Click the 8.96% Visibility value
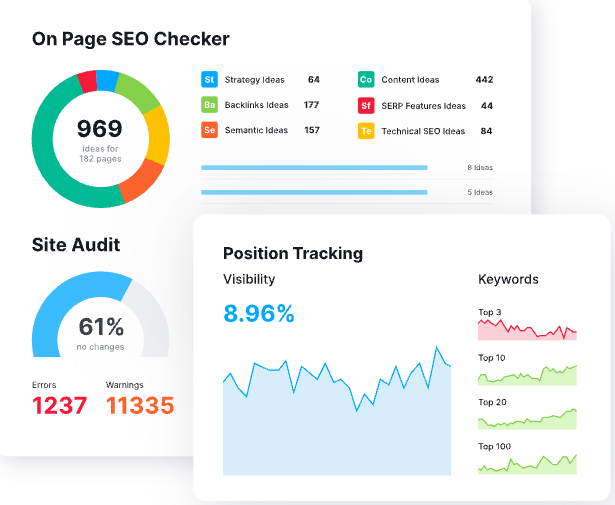The height and width of the screenshot is (505, 615). click(x=259, y=314)
